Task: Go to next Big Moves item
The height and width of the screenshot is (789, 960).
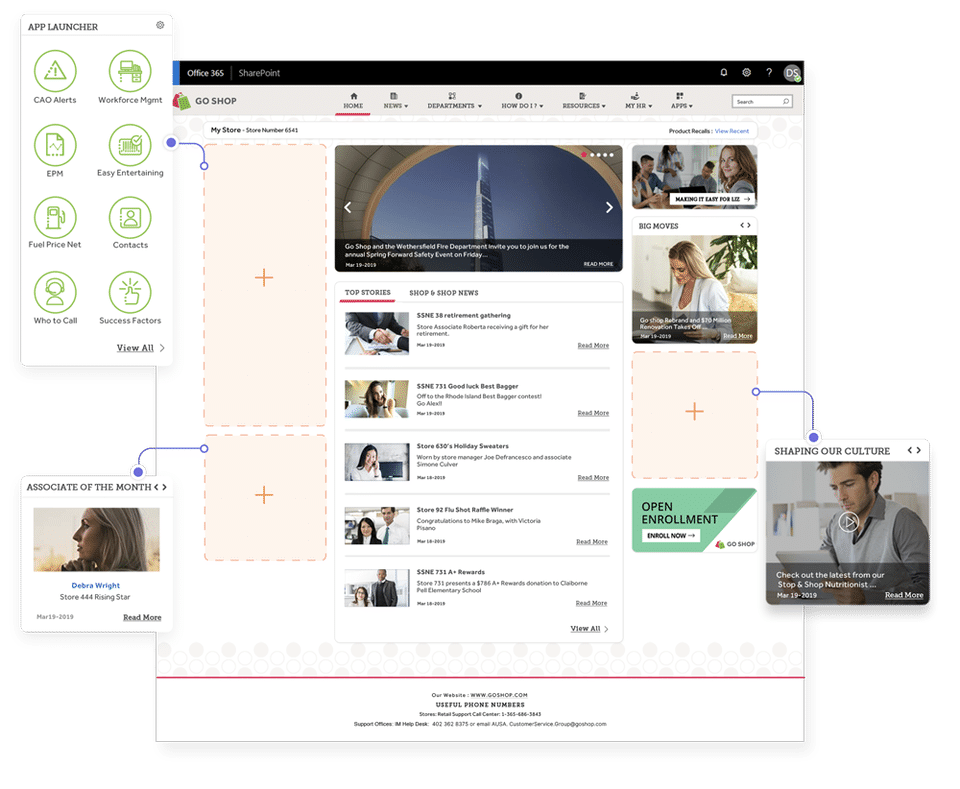Action: (749, 225)
